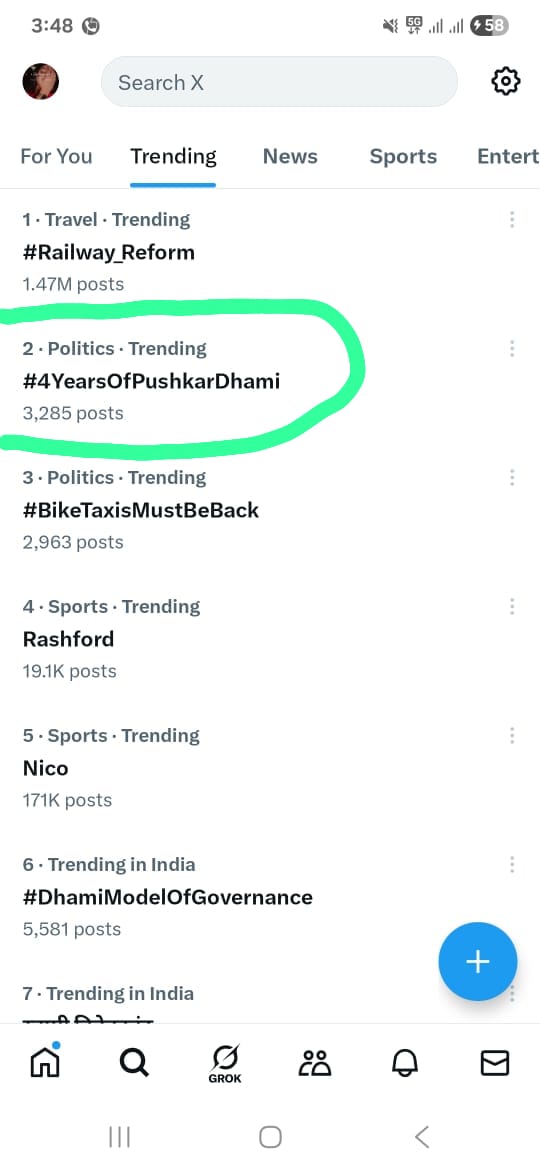Tap the blue compose post button
Screen dimensions: 540x1170
pos(477,962)
